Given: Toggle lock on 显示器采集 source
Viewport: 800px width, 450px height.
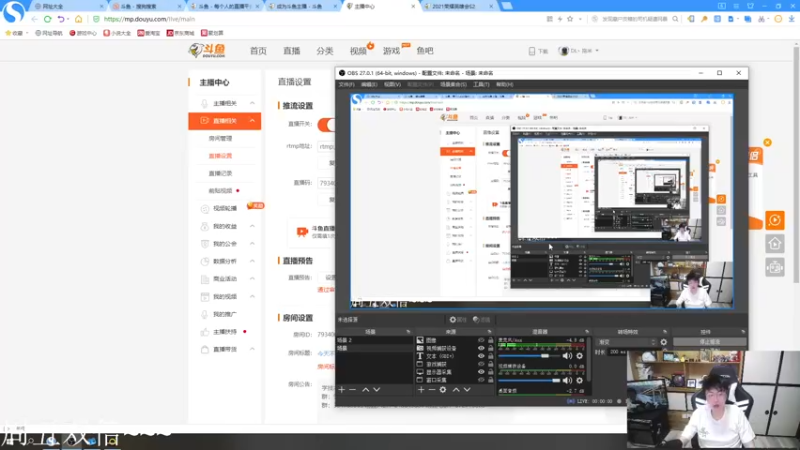Looking at the screenshot, I should (x=490, y=372).
